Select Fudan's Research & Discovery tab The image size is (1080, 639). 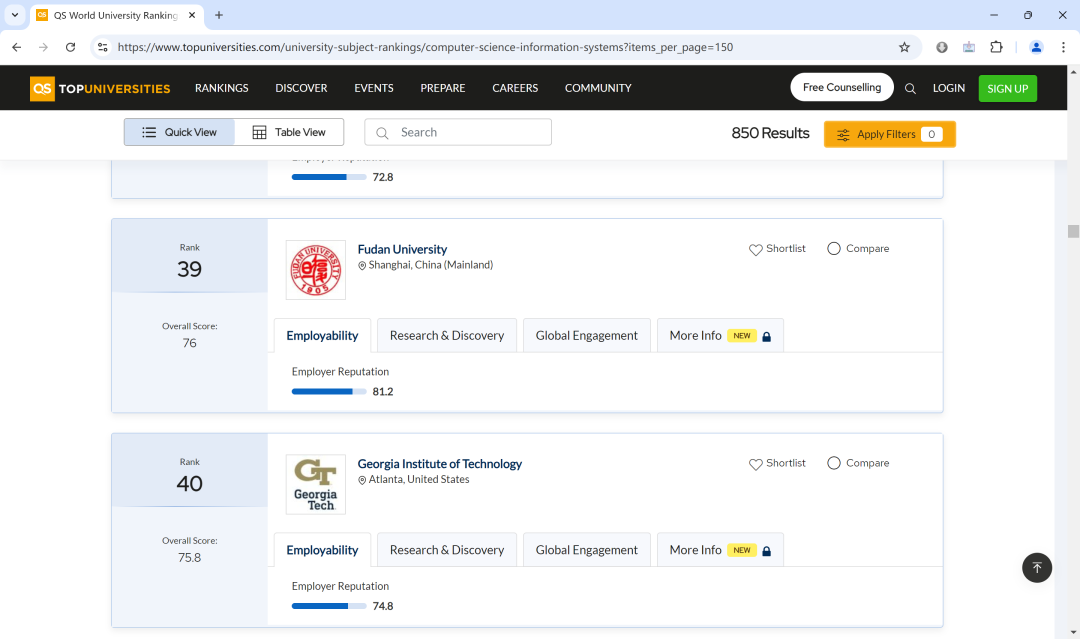pyautogui.click(x=446, y=336)
